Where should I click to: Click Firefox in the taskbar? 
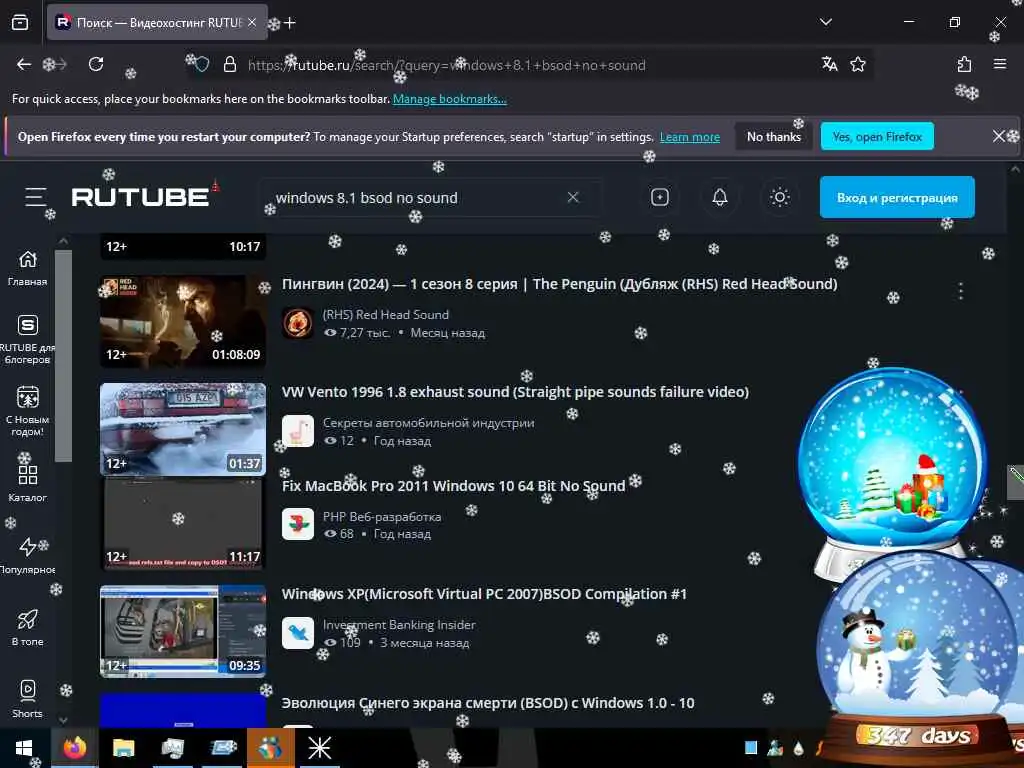74,748
